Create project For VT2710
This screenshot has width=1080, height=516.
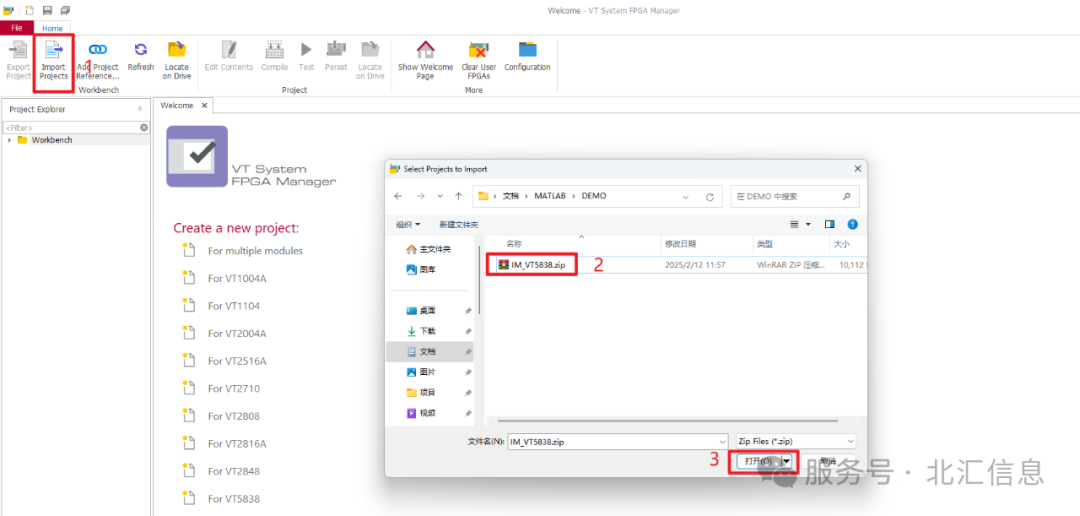[233, 389]
